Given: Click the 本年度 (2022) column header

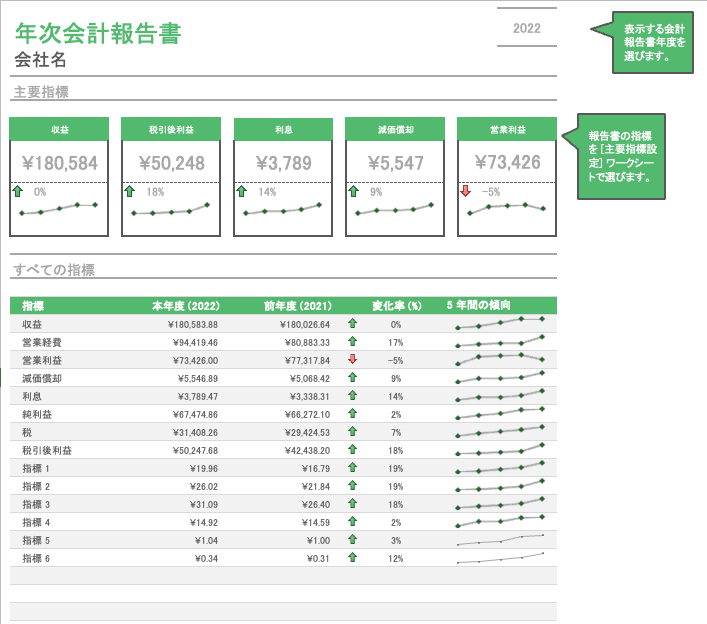Looking at the screenshot, I should coord(185,306).
